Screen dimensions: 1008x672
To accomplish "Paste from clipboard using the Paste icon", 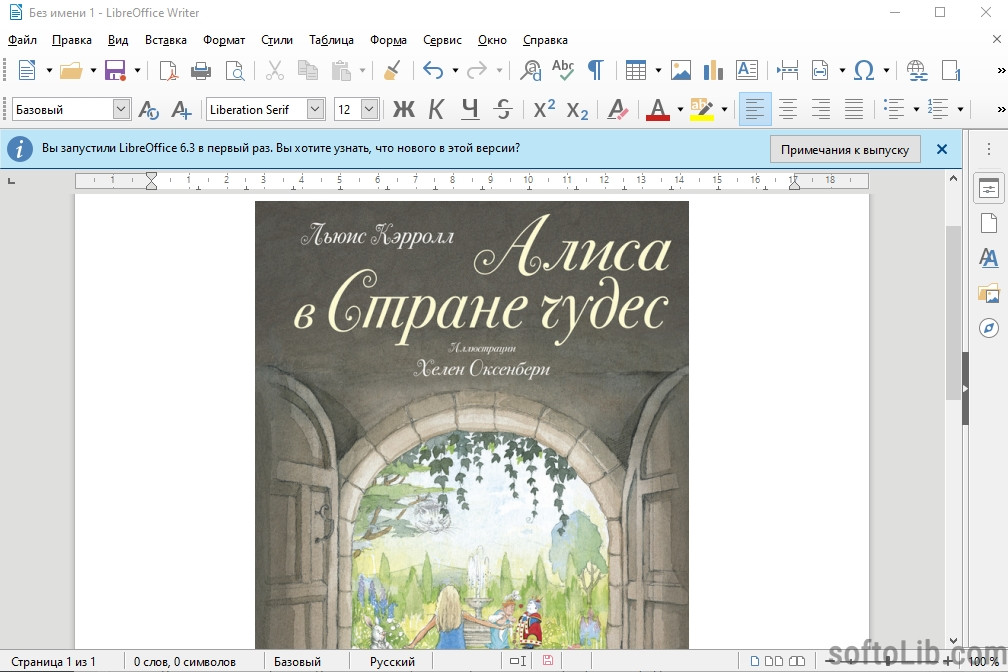I will [x=341, y=70].
